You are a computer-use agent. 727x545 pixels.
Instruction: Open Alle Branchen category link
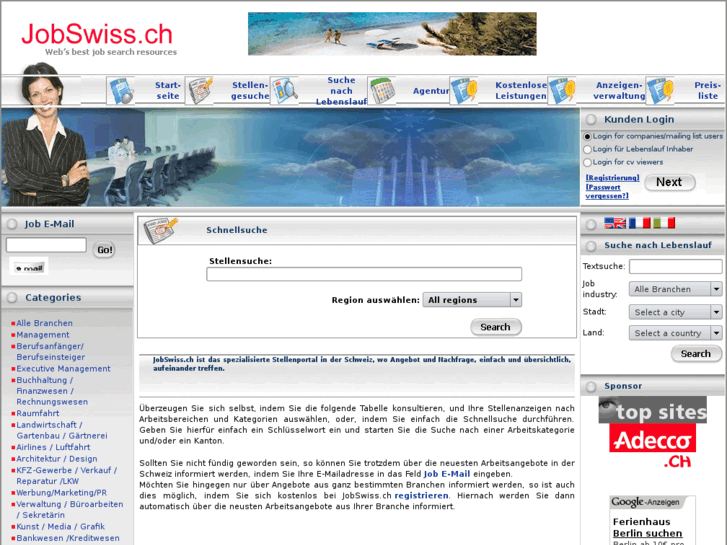(45, 323)
